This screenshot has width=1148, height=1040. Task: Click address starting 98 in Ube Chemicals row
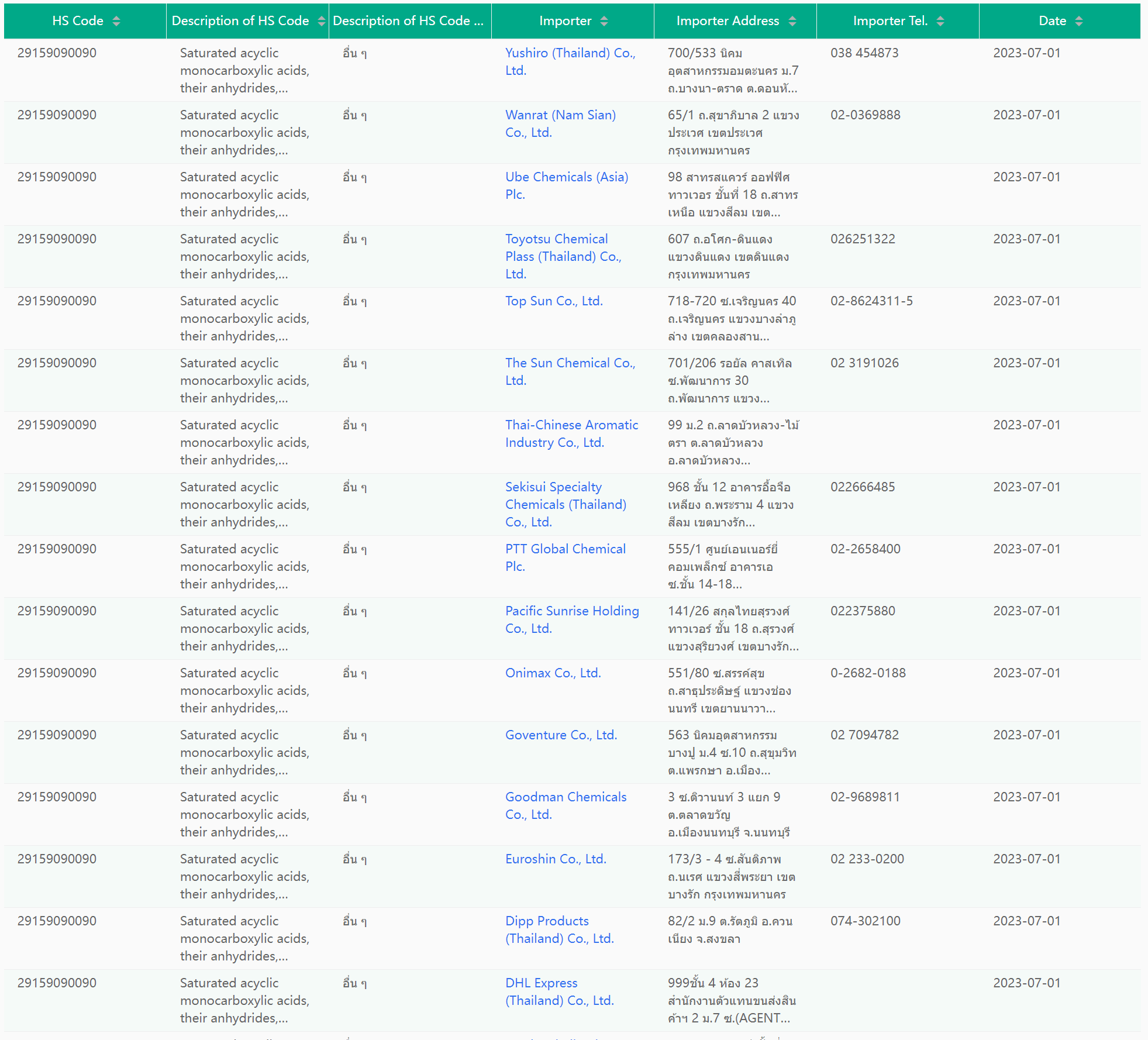tap(733, 194)
